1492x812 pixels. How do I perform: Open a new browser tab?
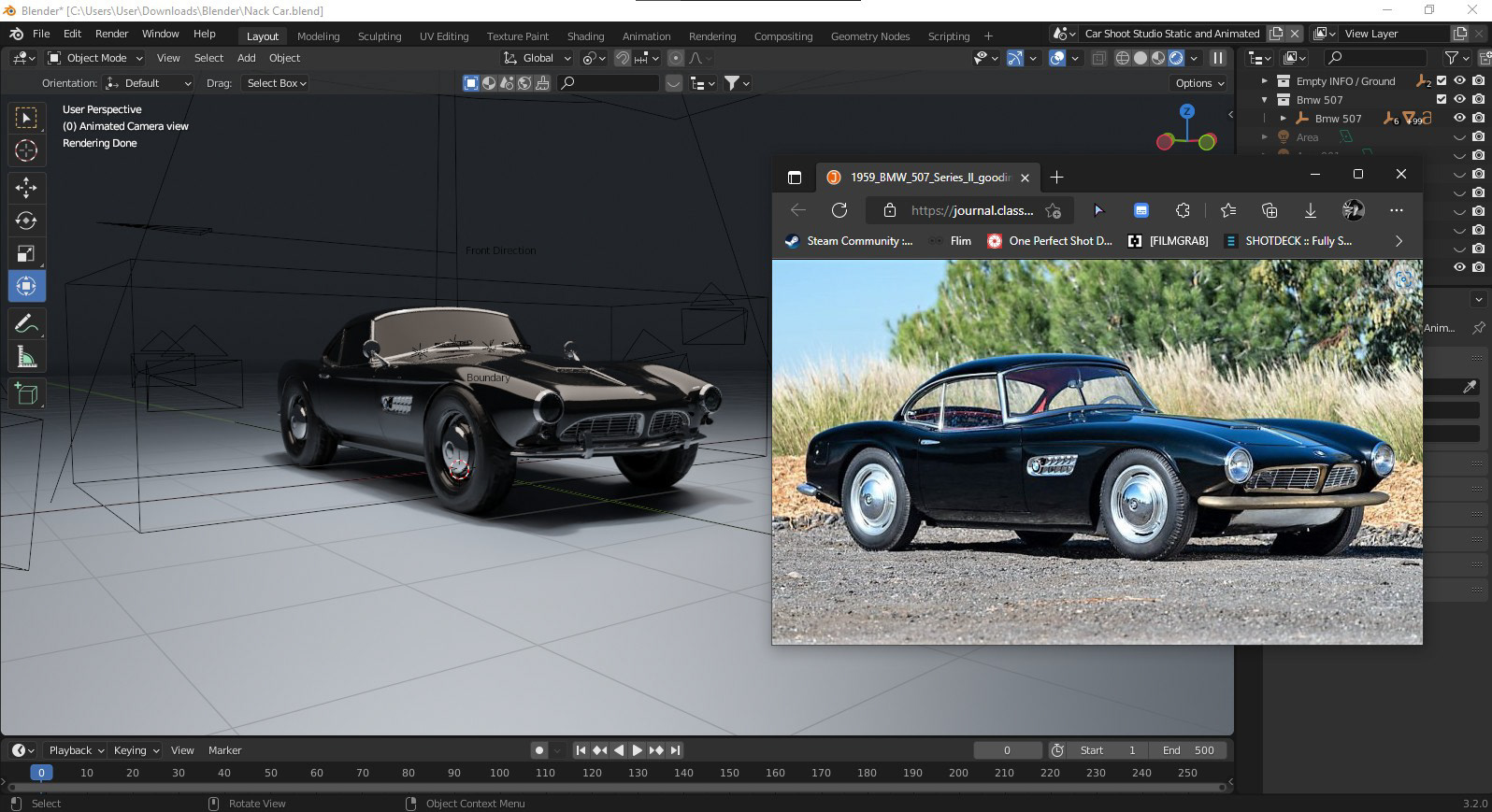click(x=1056, y=177)
